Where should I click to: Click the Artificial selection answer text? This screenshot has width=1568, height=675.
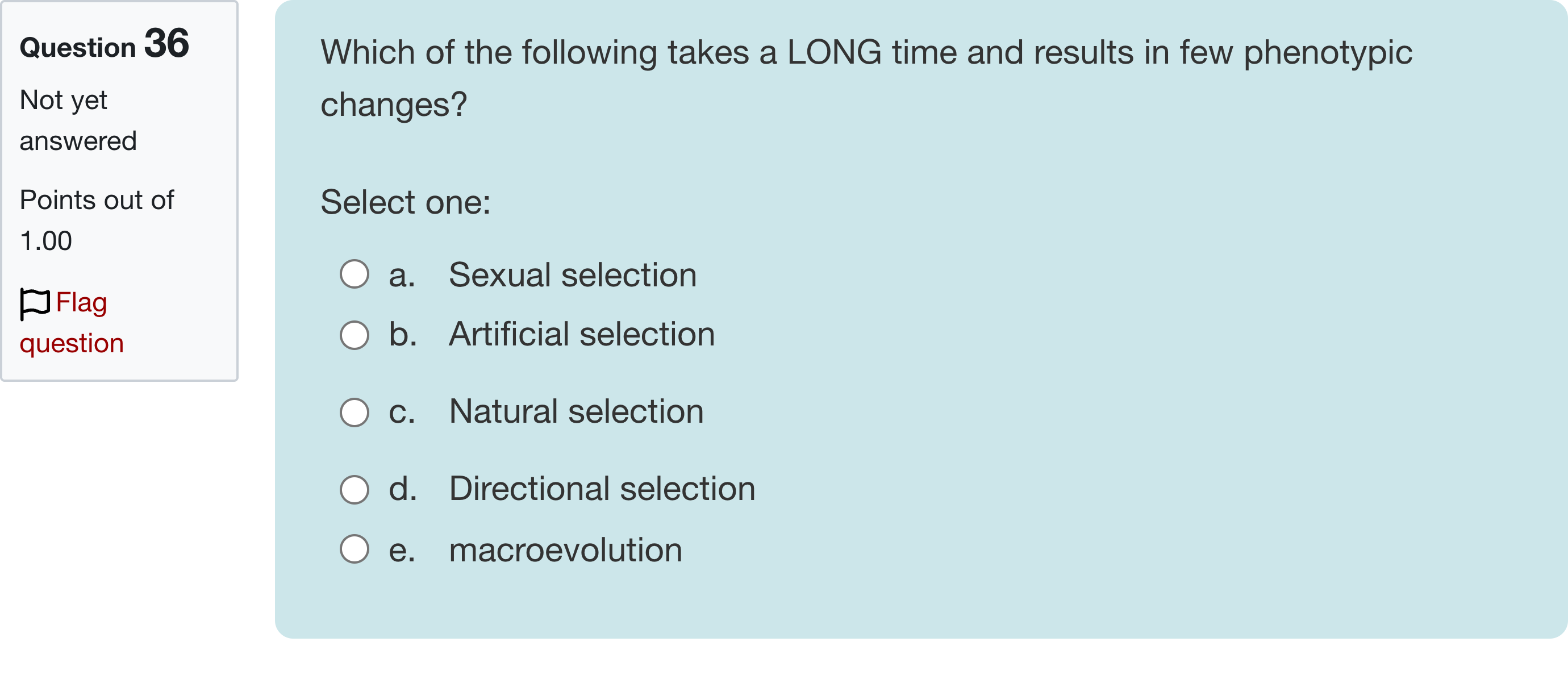tap(581, 335)
